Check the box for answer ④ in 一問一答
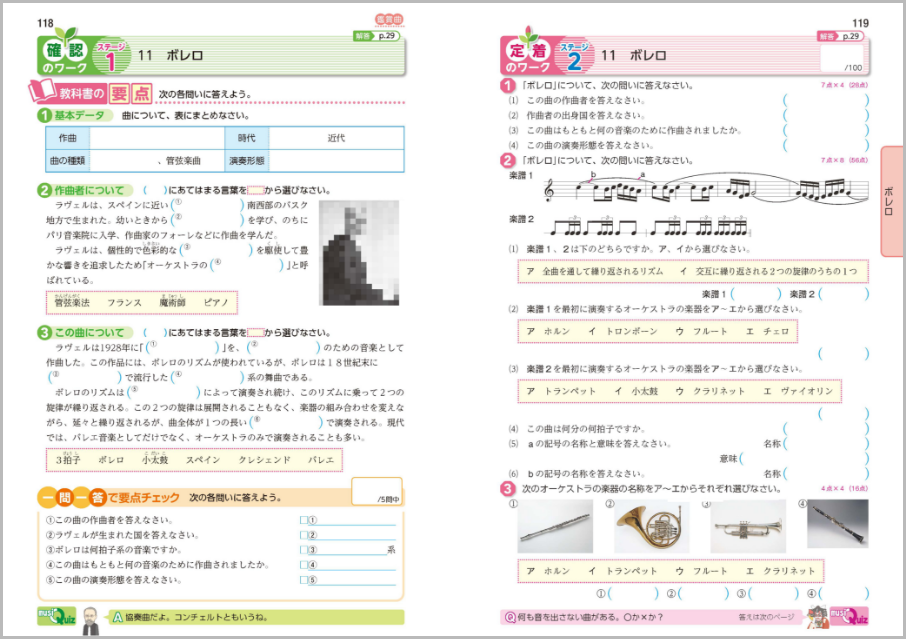This screenshot has width=906, height=639. pyautogui.click(x=303, y=565)
